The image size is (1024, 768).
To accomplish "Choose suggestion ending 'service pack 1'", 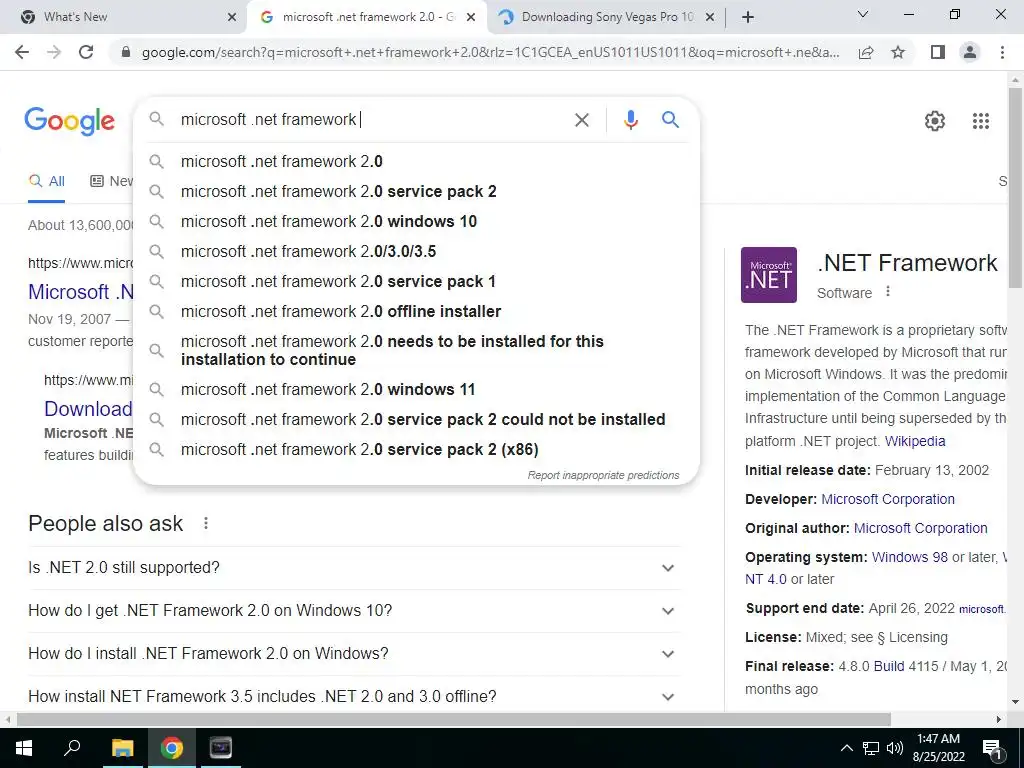I will pyautogui.click(x=416, y=281).
